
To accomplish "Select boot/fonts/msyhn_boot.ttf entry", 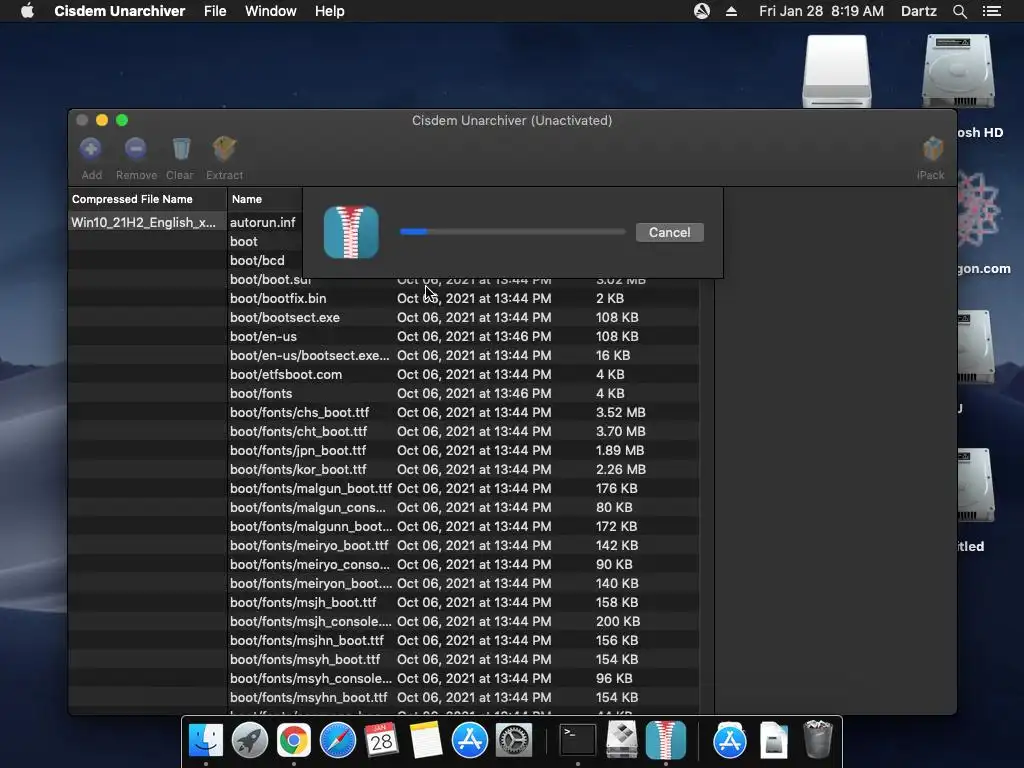I will point(464,697).
